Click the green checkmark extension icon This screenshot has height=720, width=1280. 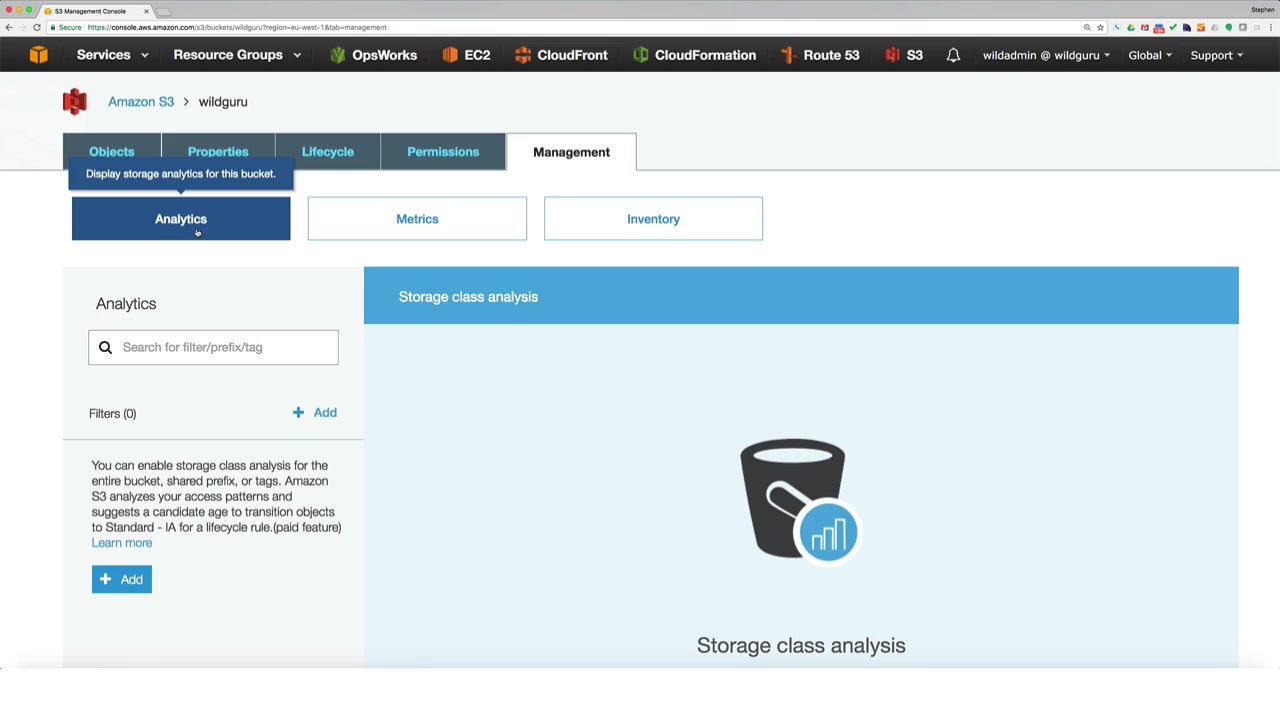point(1173,27)
